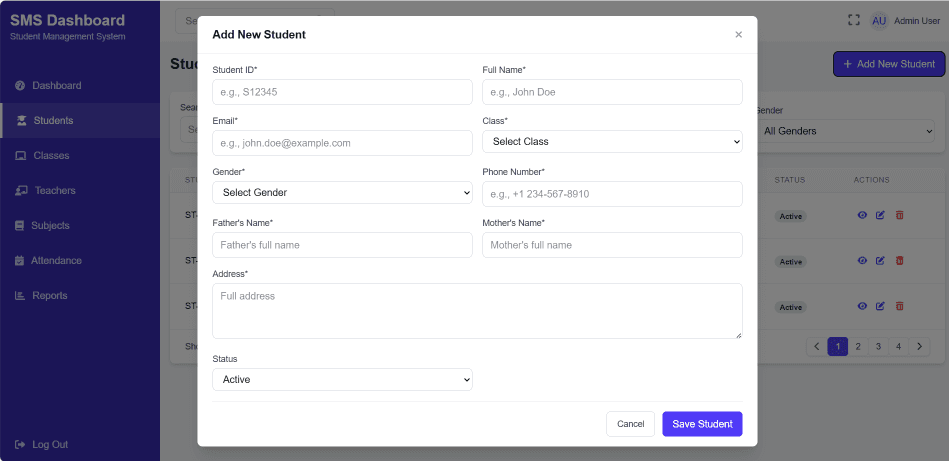The height and width of the screenshot is (461, 949).
Task: Go to page 3 in pagination
Action: (x=878, y=347)
